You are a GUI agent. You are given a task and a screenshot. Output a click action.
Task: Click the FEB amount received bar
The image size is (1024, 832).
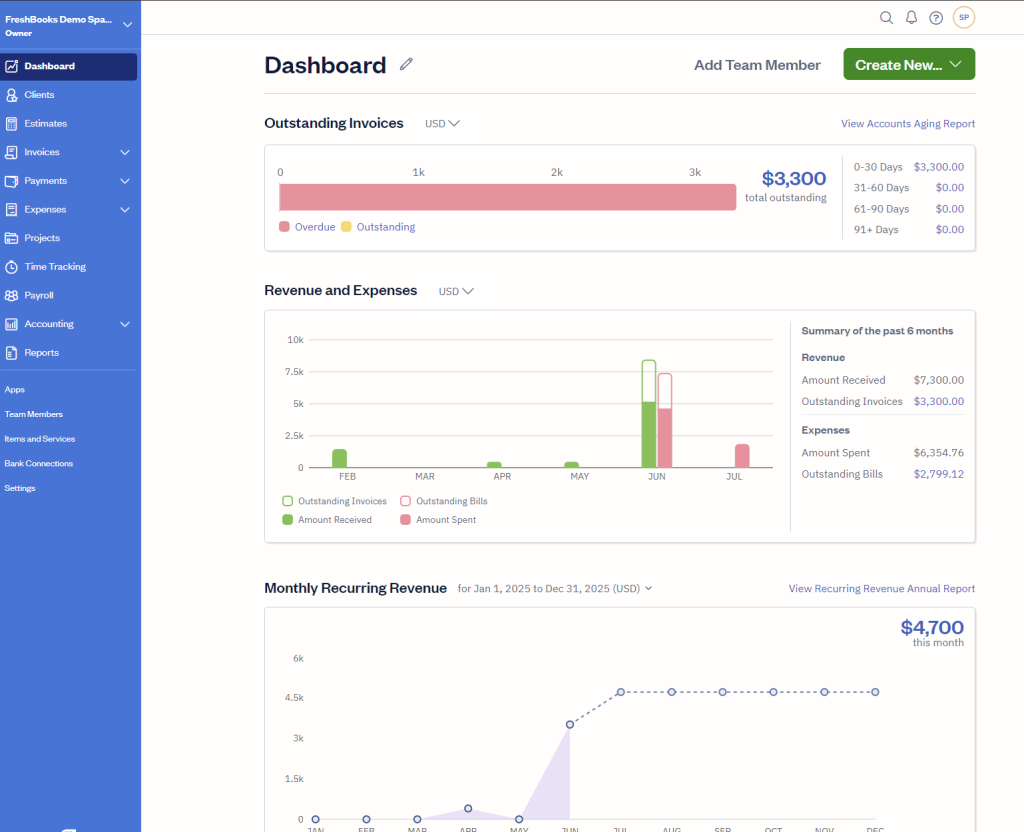(x=340, y=458)
